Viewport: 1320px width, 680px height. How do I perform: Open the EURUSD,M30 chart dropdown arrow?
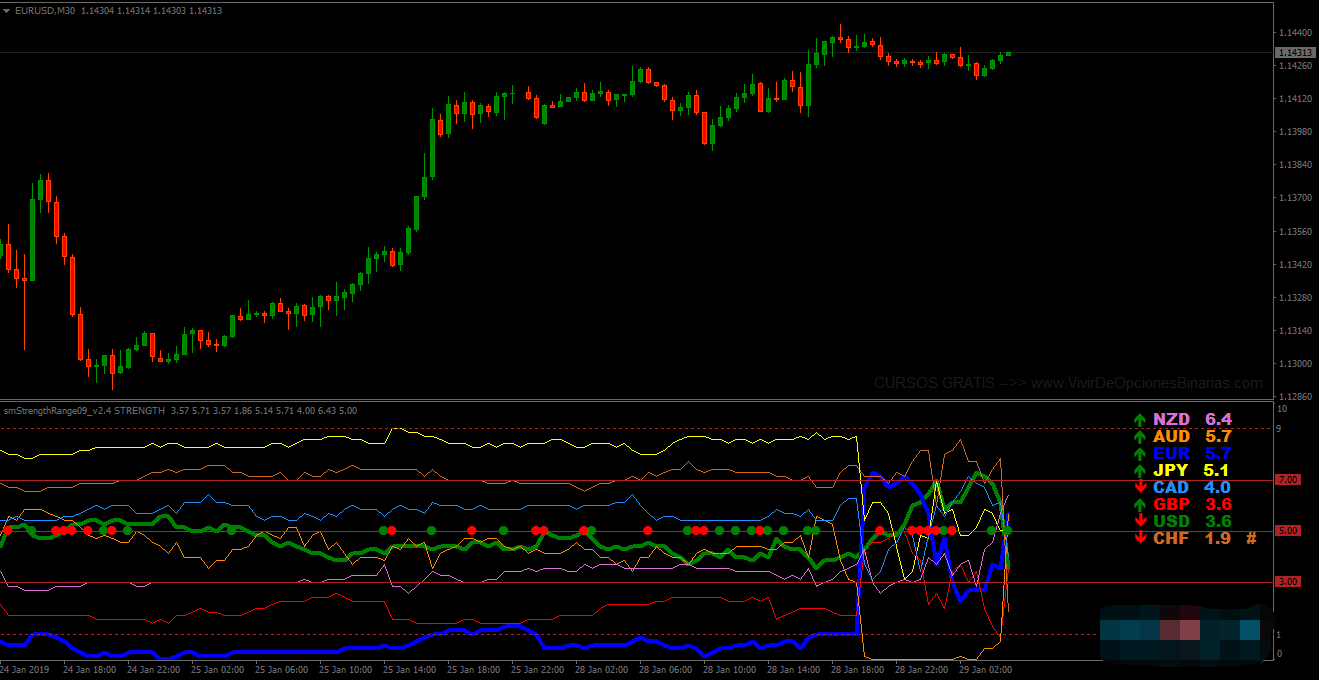(7, 10)
